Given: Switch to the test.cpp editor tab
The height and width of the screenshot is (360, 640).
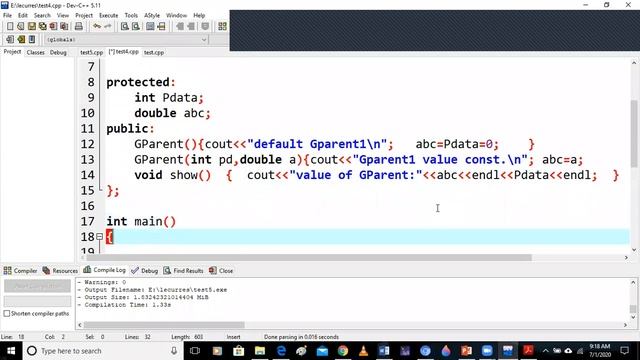Looking at the screenshot, I should pos(154,53).
